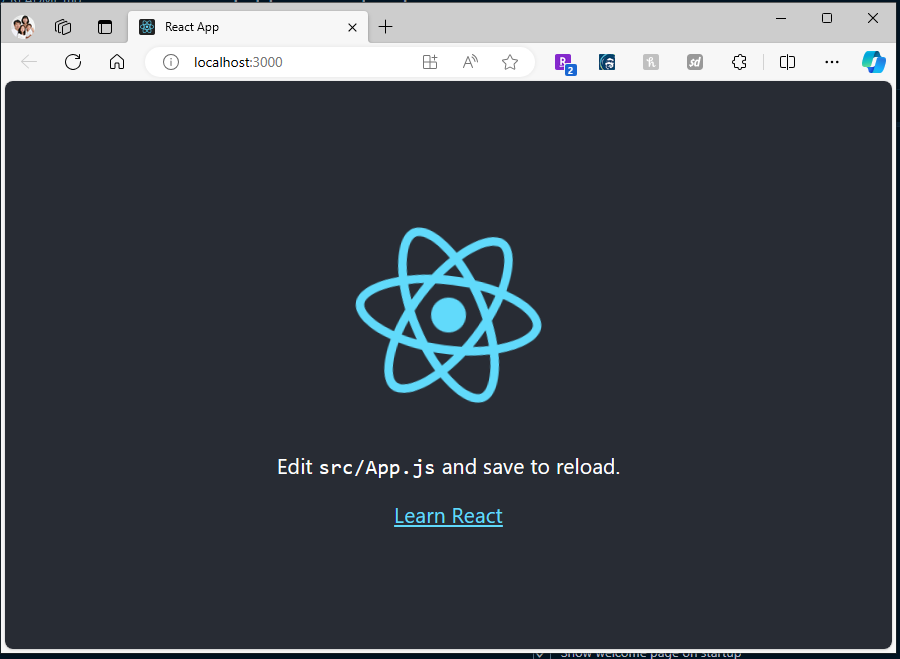Refresh the localhost page

tap(73, 62)
